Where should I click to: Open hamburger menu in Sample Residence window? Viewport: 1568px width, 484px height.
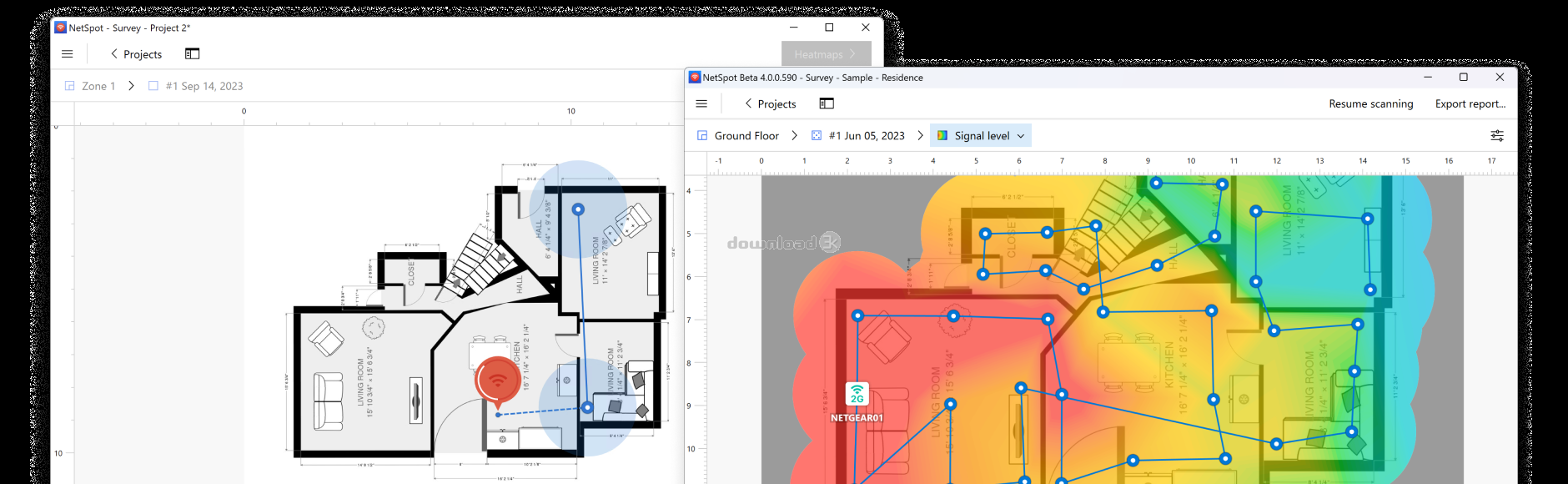701,104
